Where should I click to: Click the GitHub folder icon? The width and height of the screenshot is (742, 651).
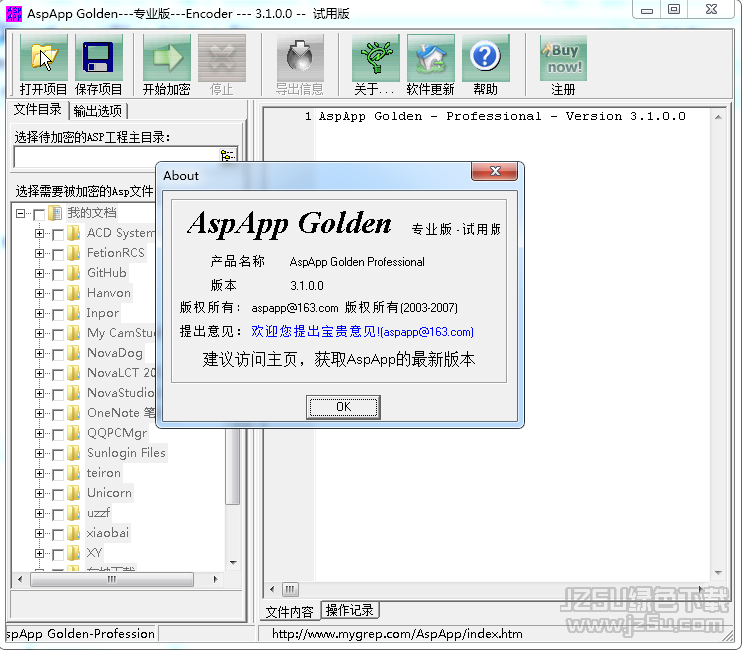coord(73,273)
